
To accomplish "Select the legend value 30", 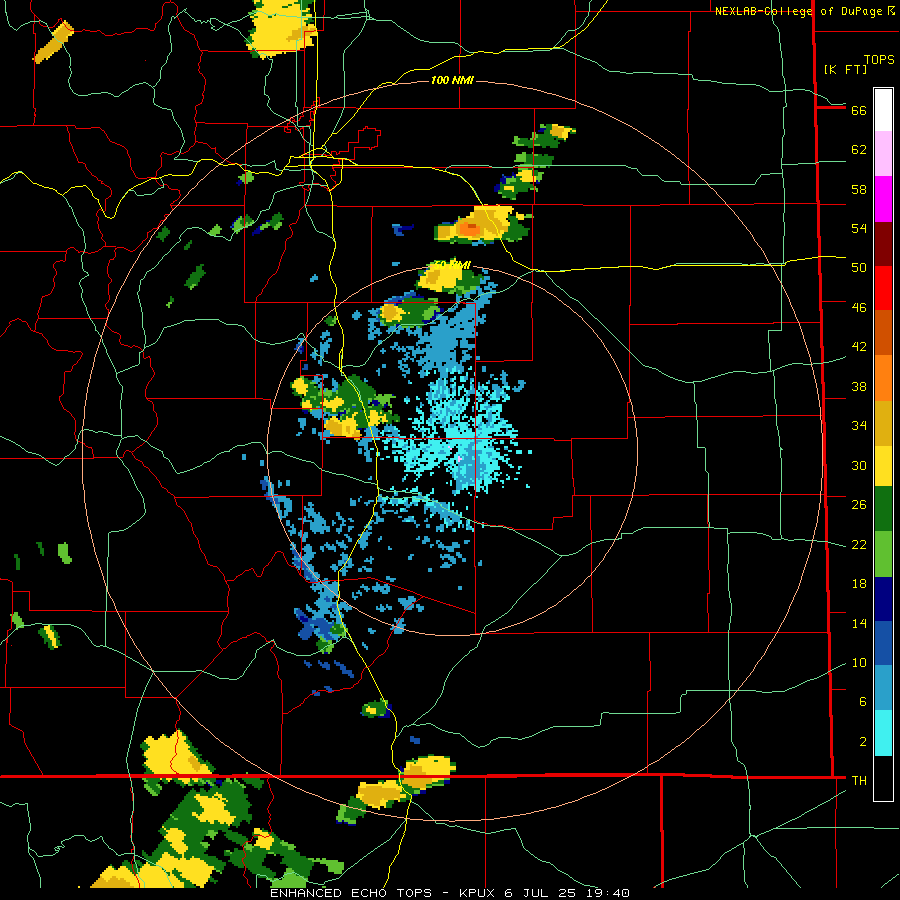I will (859, 465).
